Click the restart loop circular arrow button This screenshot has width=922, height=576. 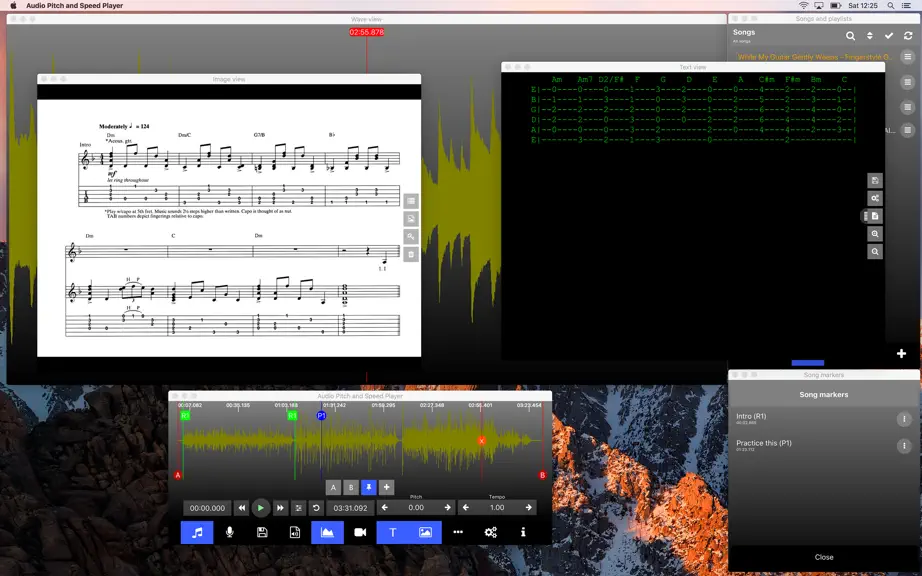coord(316,508)
